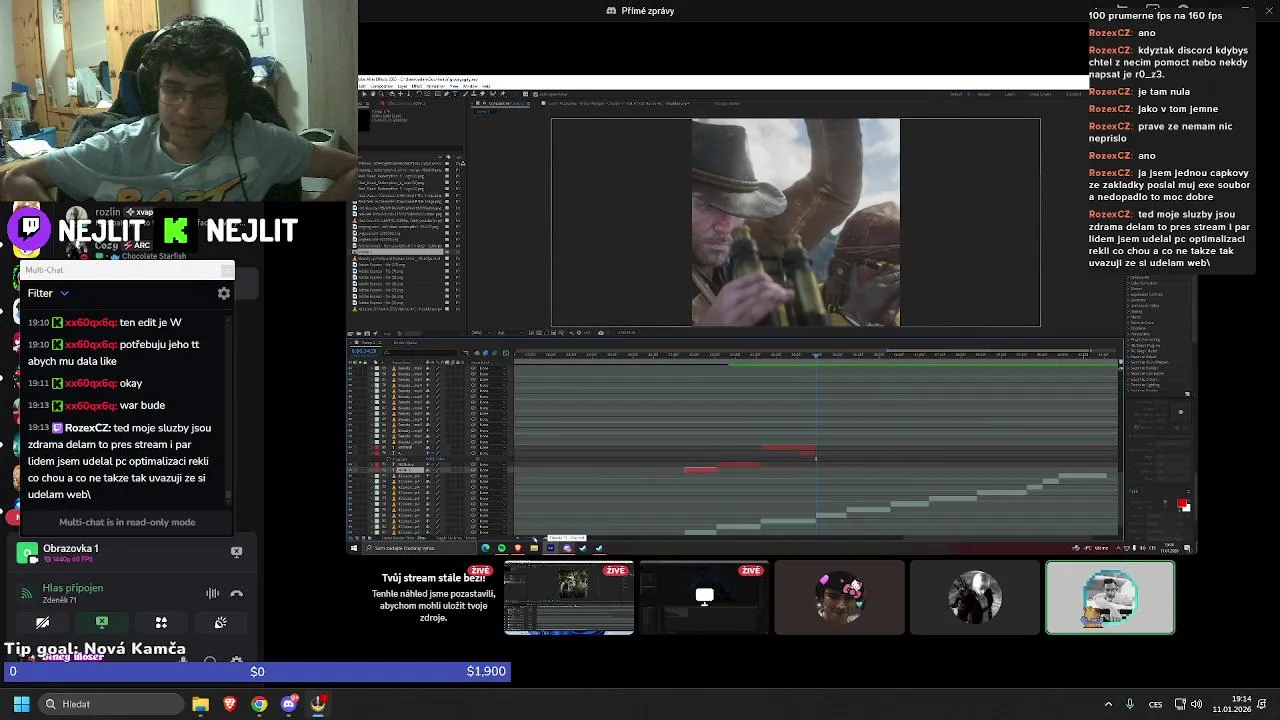The height and width of the screenshot is (720, 1280).
Task: Open the Multi-Chat settings gear
Action: [x=224, y=293]
